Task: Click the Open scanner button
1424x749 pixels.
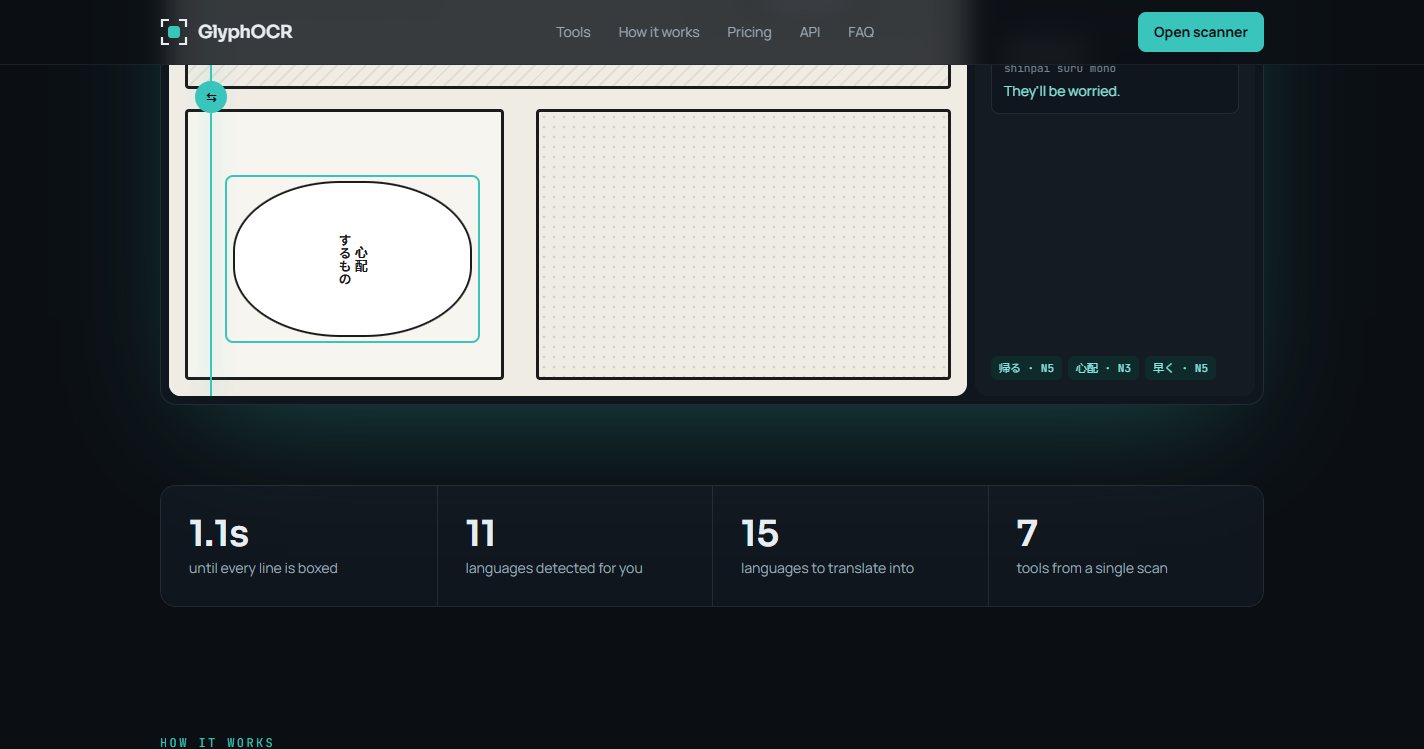Action: click(x=1200, y=32)
